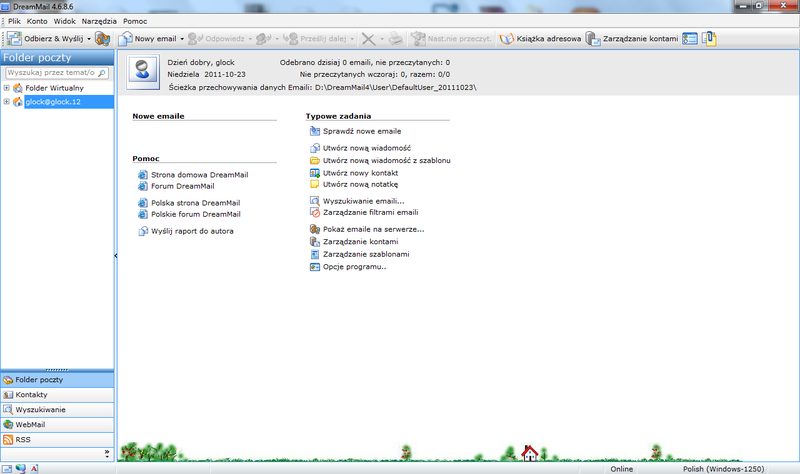Click the Online status indicator
Image resolution: width=800 pixels, height=474 pixels.
[621, 469]
